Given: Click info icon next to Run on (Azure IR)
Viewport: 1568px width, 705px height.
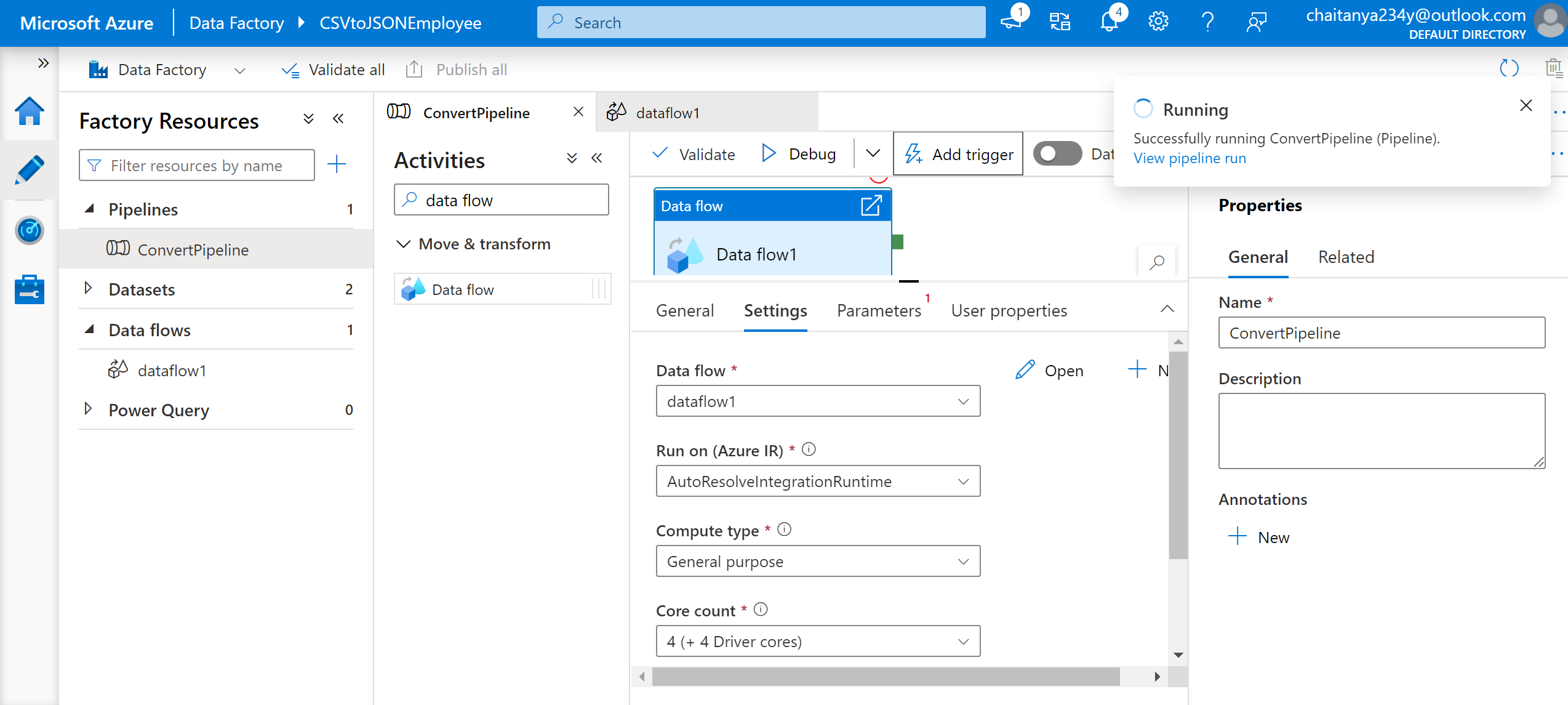Looking at the screenshot, I should point(809,449).
